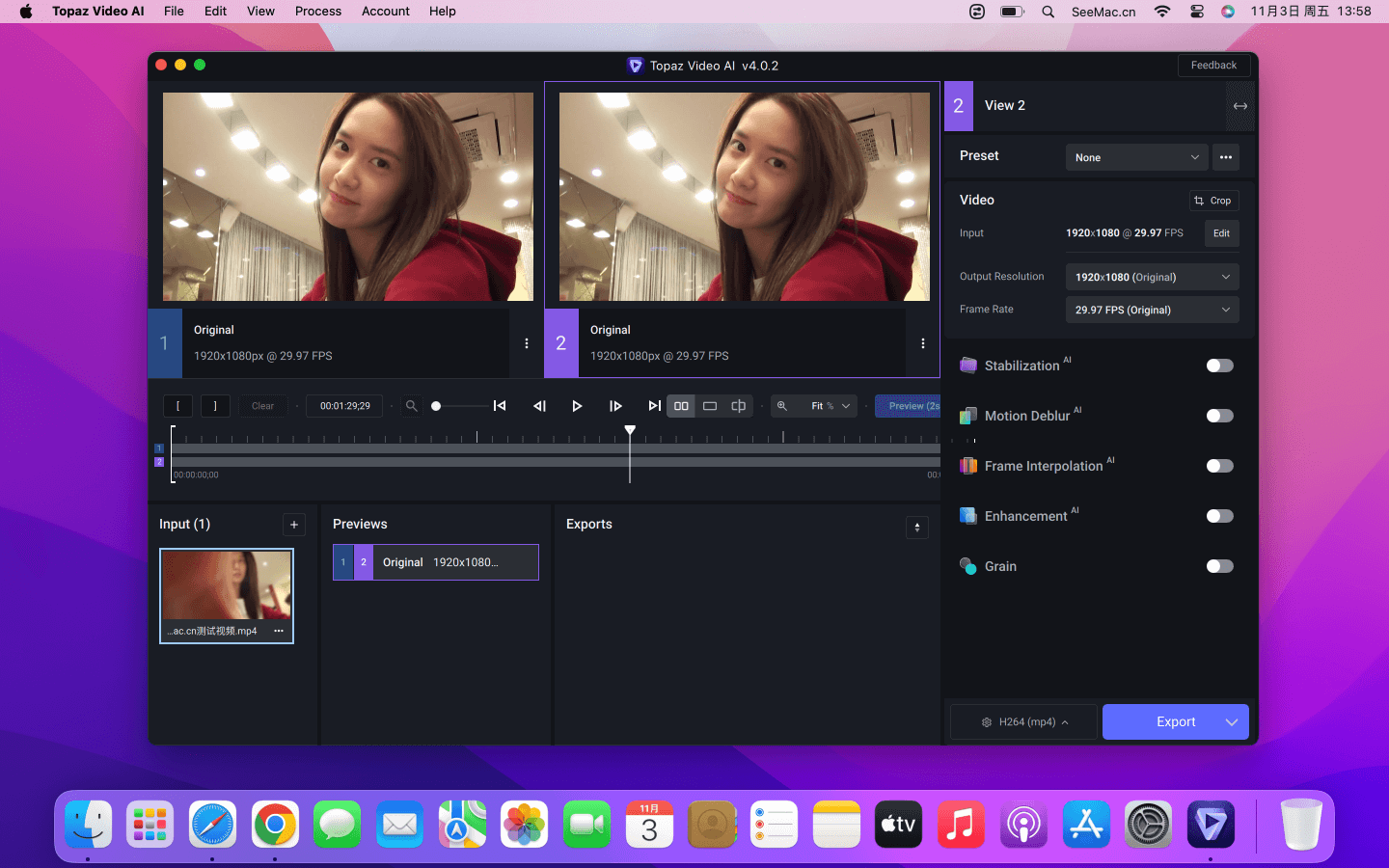Screen dimensions: 1389x868
Task: Open the H264 (mp4) encoder settings
Action: [x=1024, y=722]
